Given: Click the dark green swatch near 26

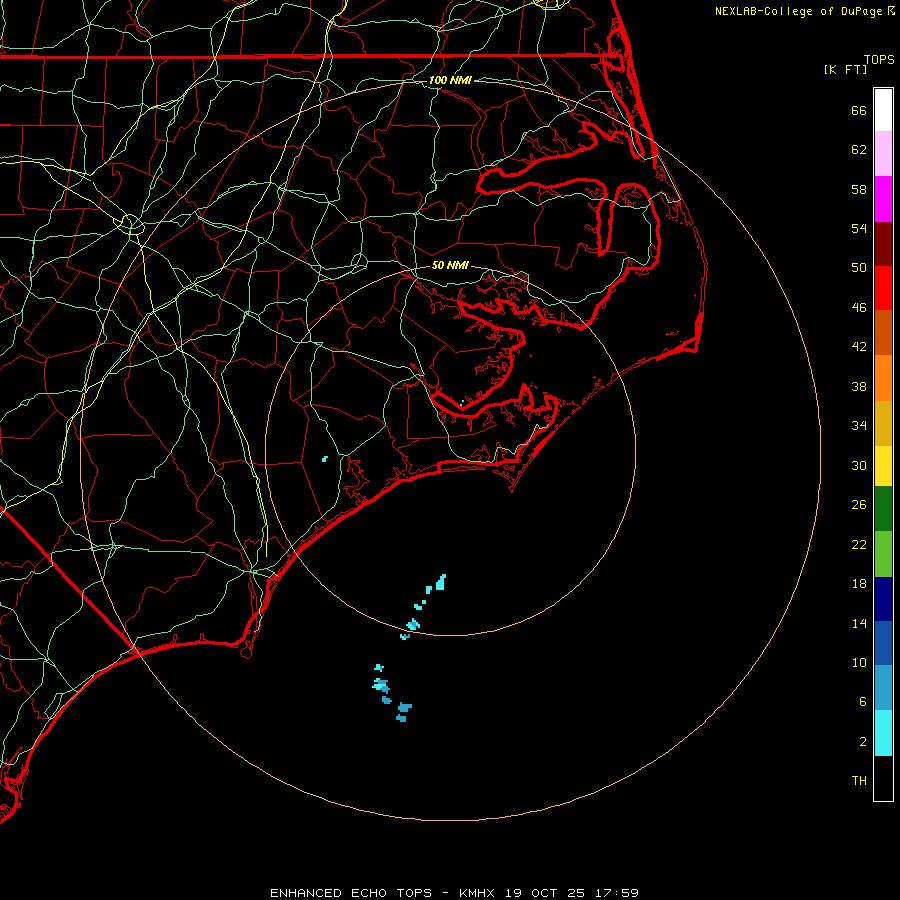Looking at the screenshot, I should [x=883, y=509].
